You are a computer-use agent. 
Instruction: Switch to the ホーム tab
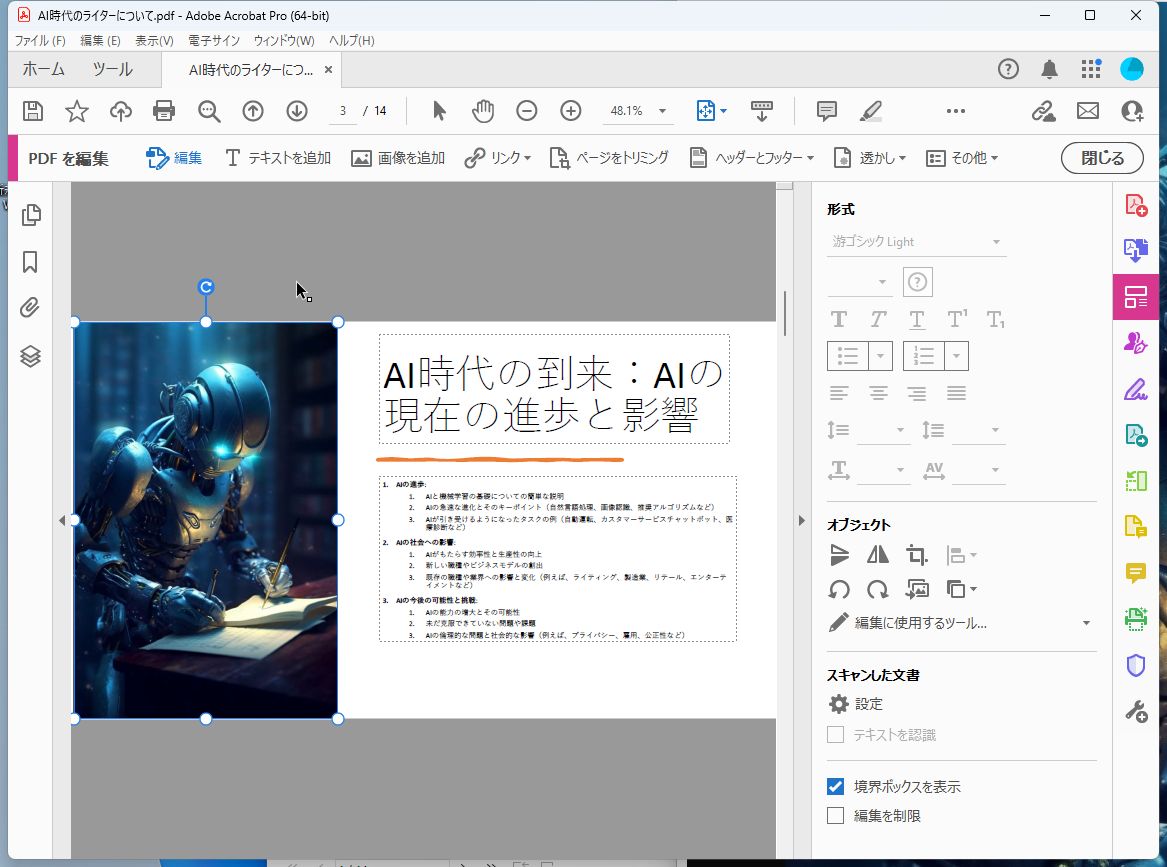pos(43,69)
